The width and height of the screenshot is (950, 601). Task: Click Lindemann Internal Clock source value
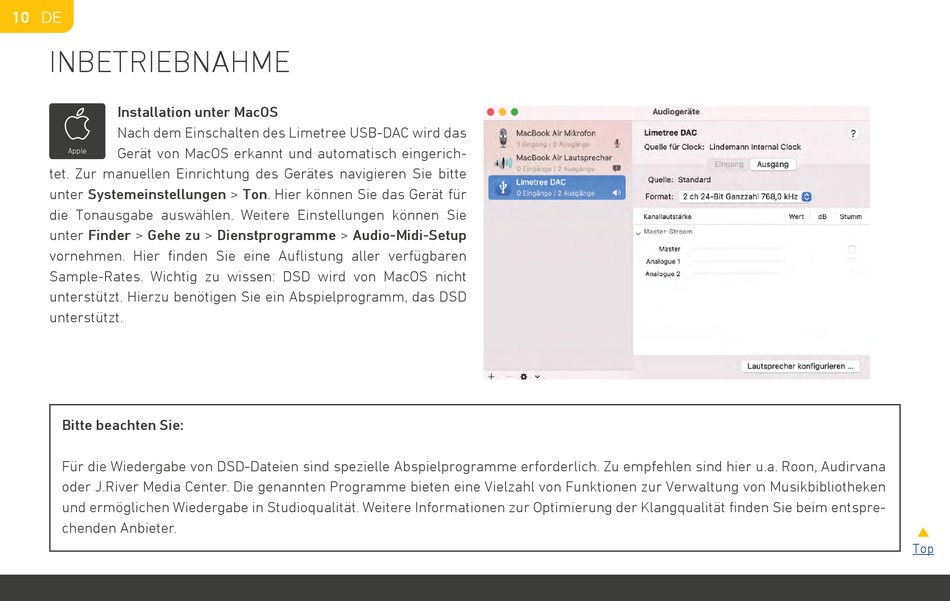[755, 147]
